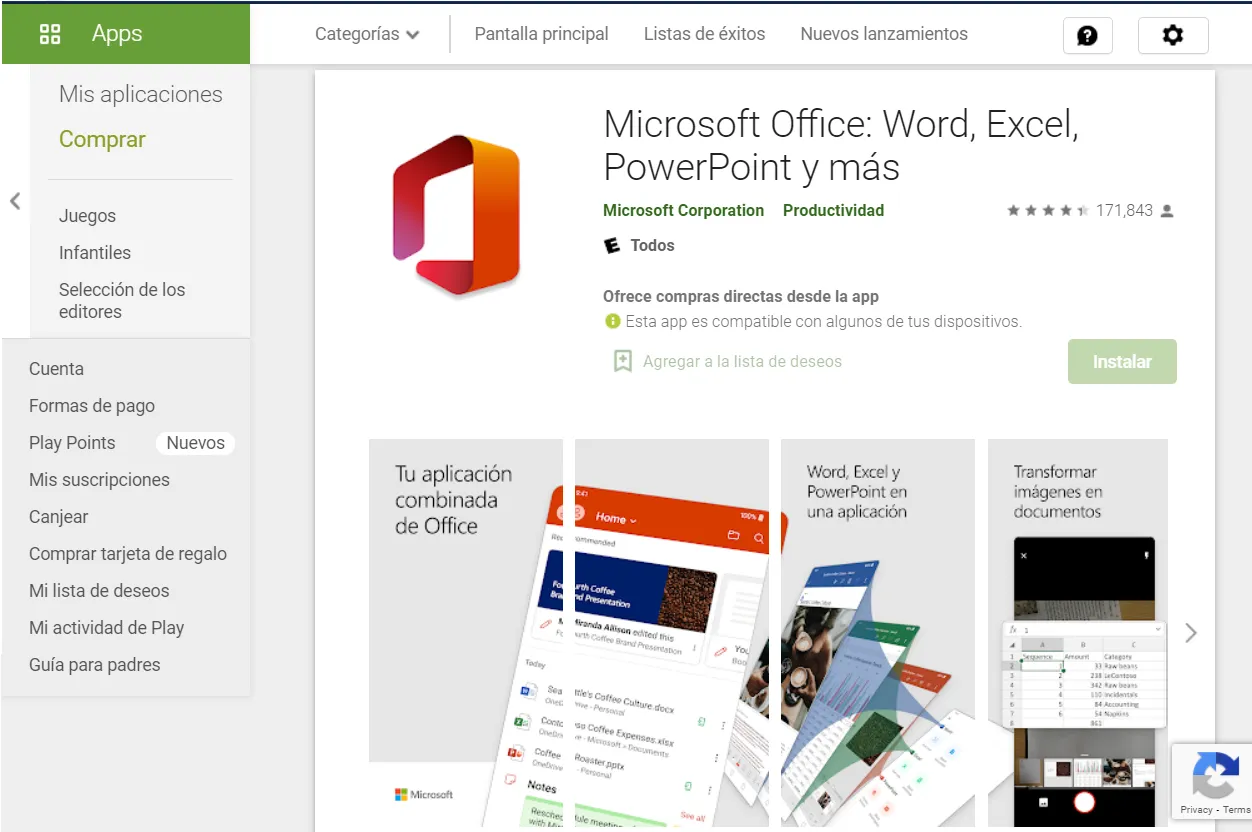Open Mi lista de deseos link
This screenshot has width=1252, height=832.
(99, 591)
